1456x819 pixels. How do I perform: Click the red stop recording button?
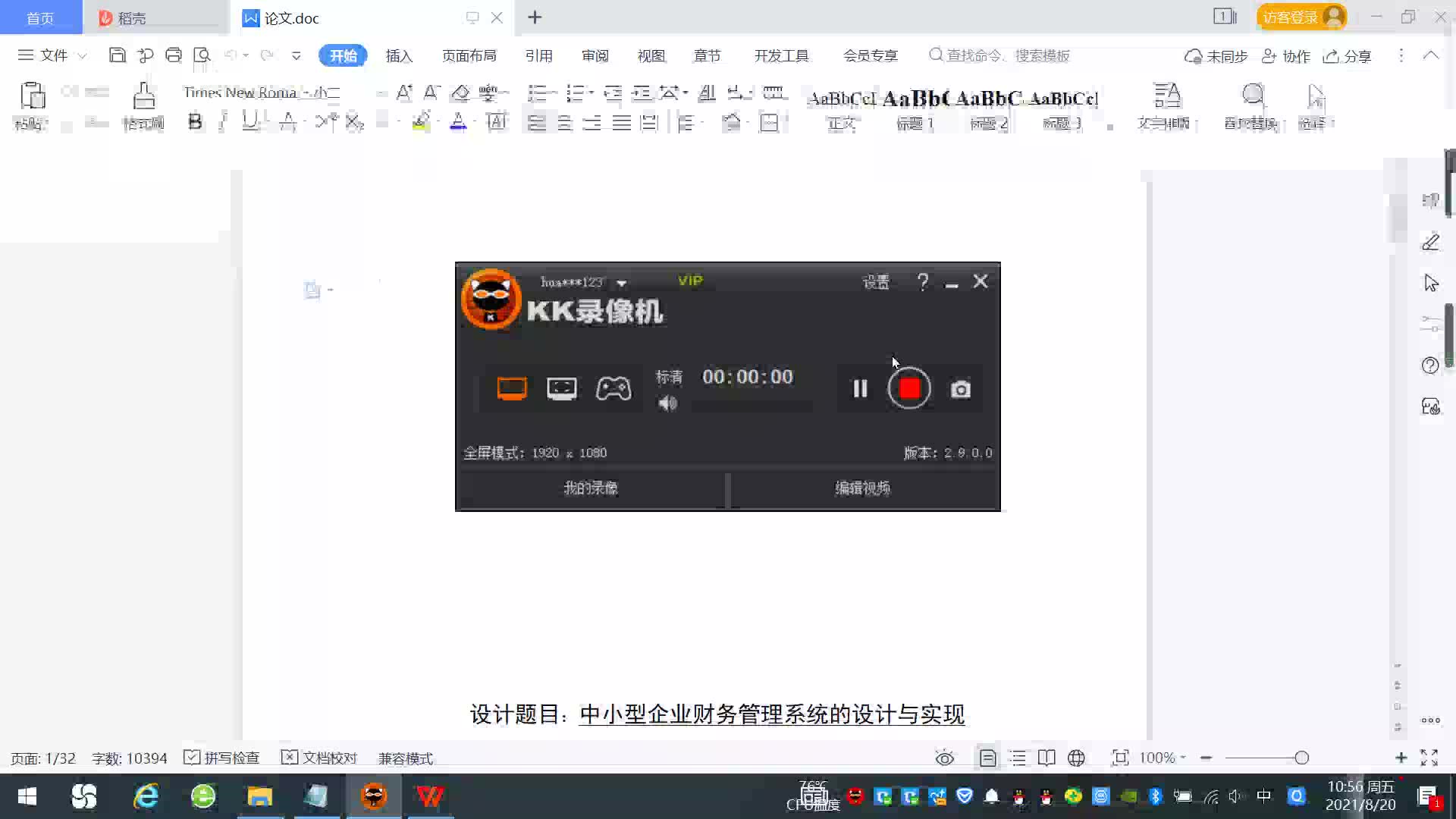[909, 389]
